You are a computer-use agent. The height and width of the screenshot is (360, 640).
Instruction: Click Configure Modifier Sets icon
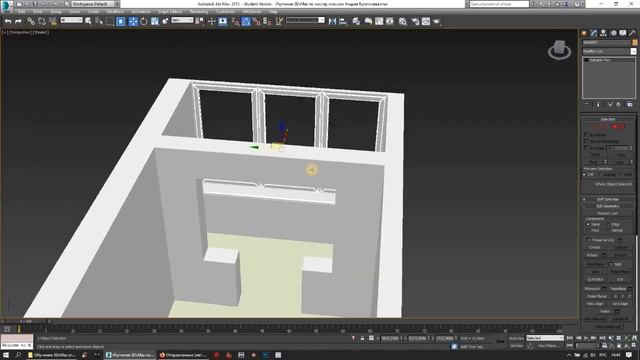629,104
